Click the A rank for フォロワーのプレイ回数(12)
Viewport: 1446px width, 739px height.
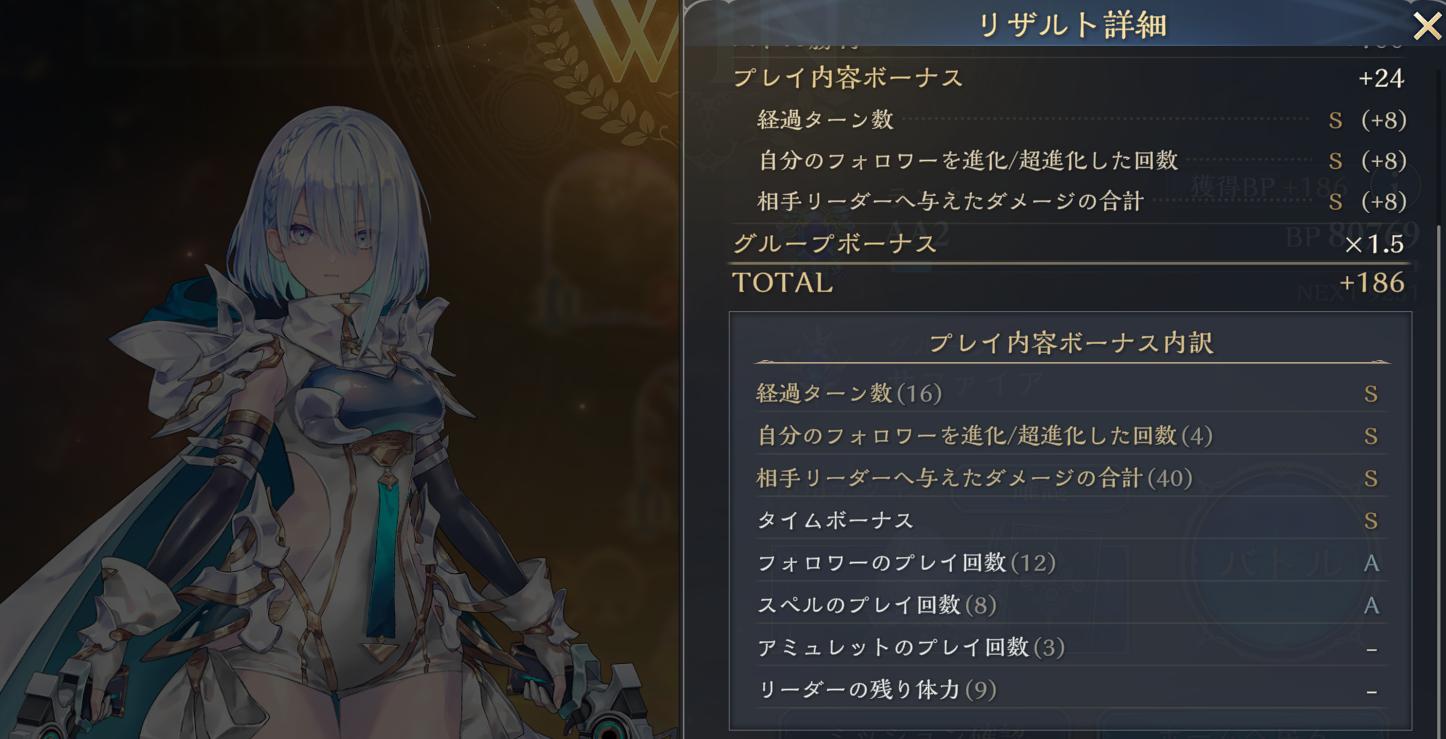pyautogui.click(x=1371, y=563)
